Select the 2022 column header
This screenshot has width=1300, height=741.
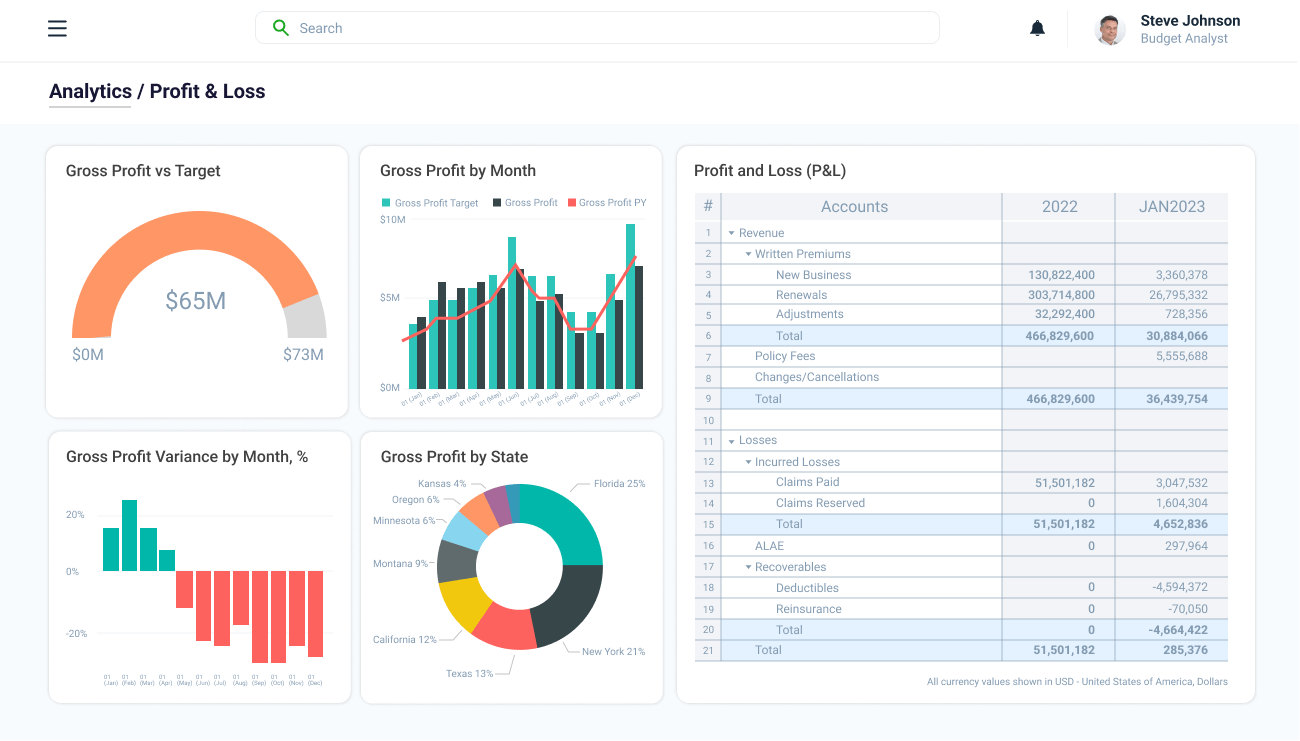click(x=1059, y=207)
